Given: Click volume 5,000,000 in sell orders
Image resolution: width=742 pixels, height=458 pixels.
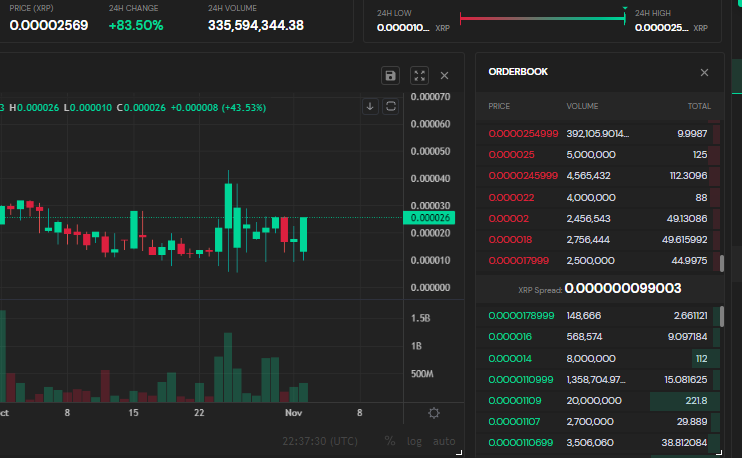Looking at the screenshot, I should 591,155.
